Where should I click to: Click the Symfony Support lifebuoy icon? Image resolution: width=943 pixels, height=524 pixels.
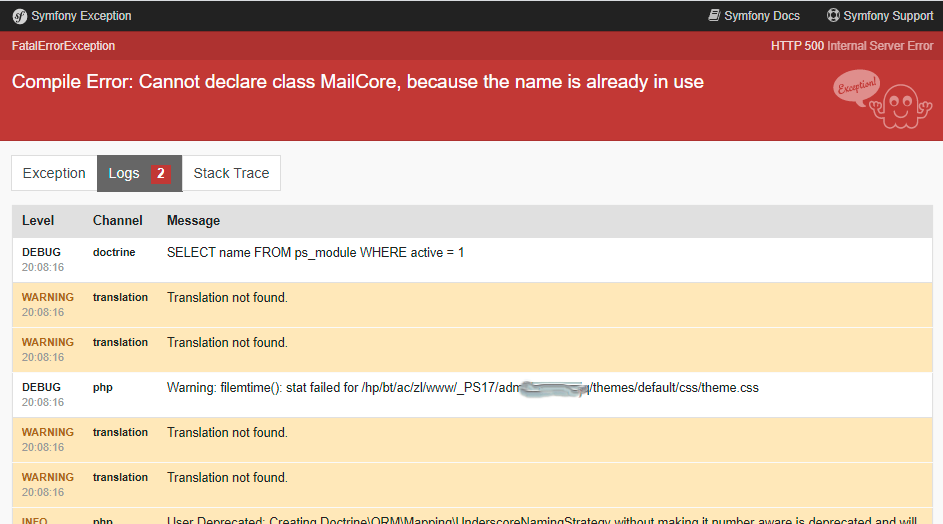click(x=833, y=16)
